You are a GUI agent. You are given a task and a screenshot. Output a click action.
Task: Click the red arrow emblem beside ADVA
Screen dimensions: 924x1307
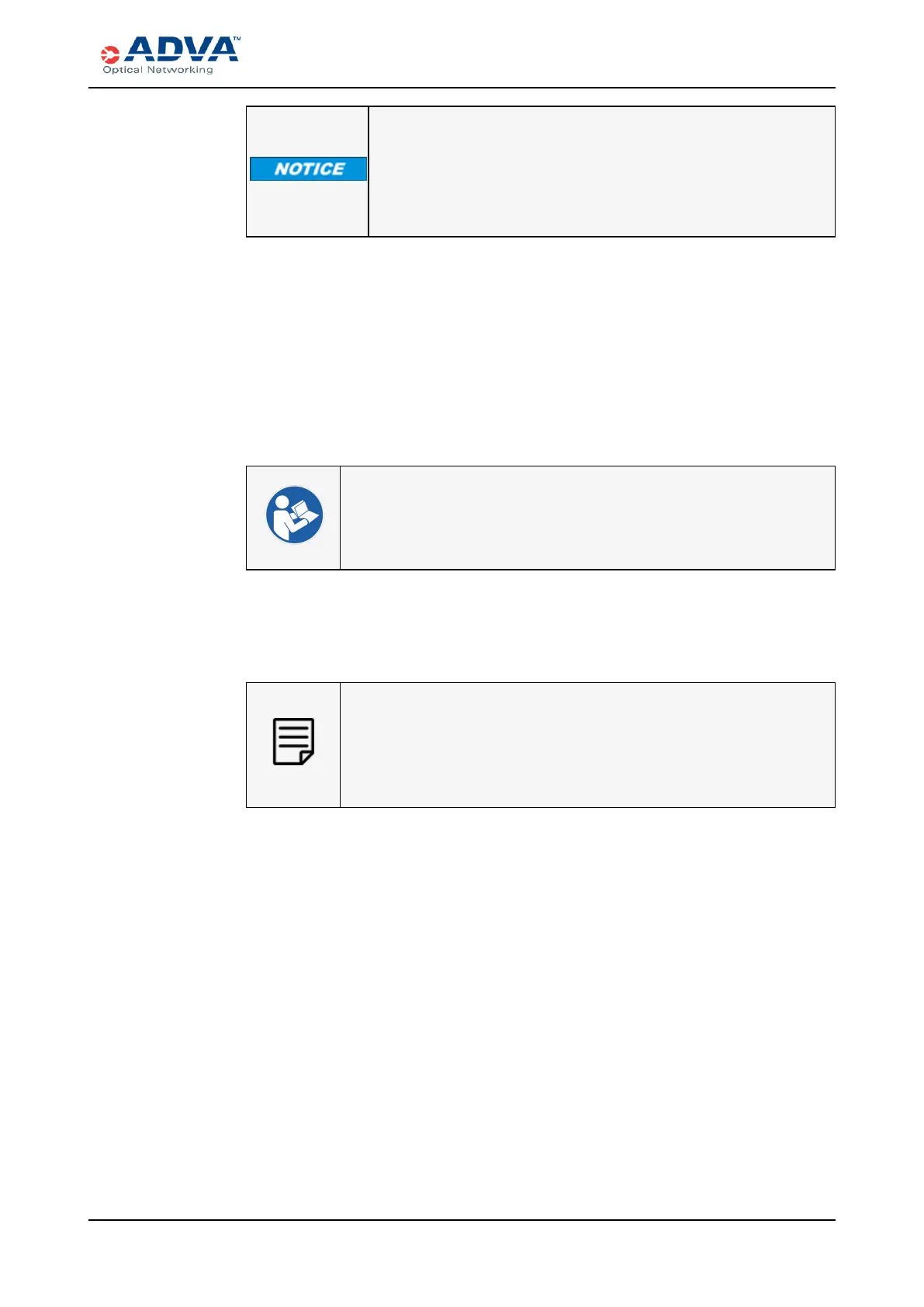110,54
